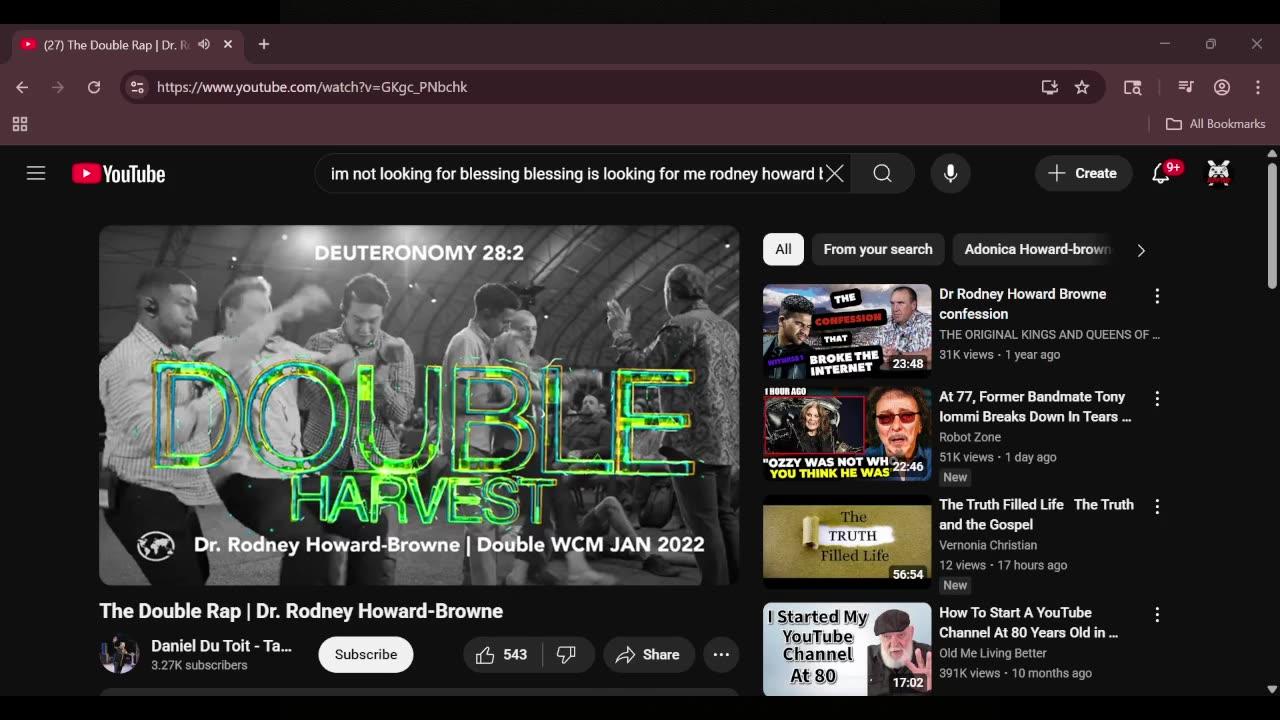Go forward in browser history
1280x720 pixels.
(x=58, y=87)
